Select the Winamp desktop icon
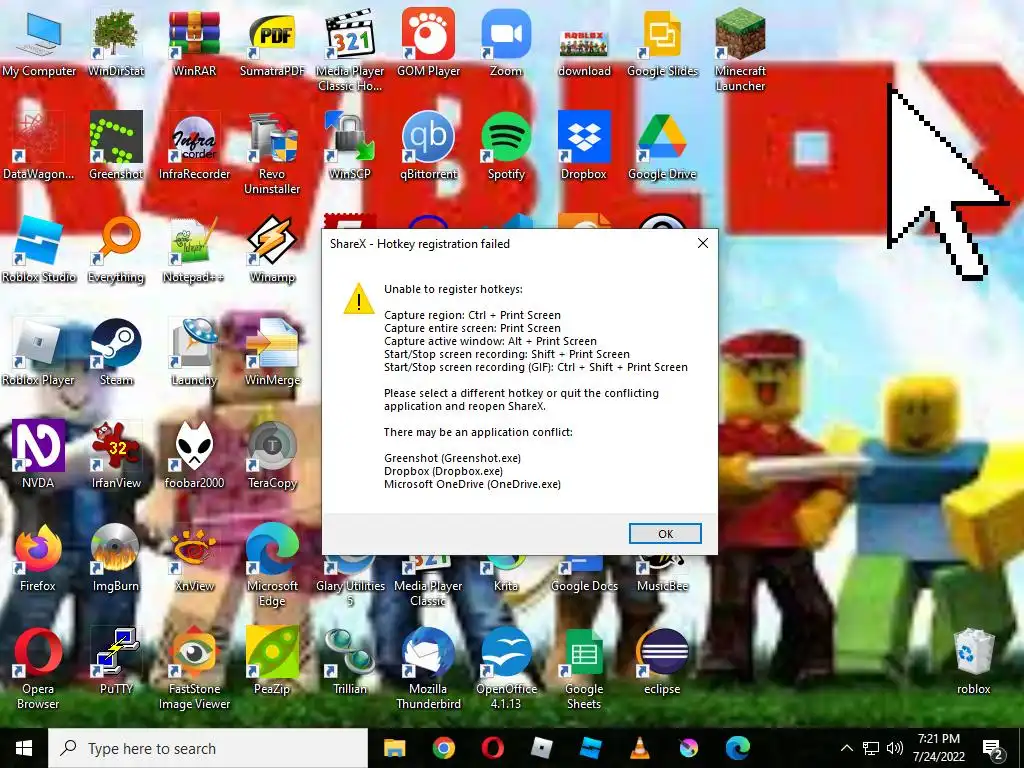The height and width of the screenshot is (768, 1024). pyautogui.click(x=272, y=249)
